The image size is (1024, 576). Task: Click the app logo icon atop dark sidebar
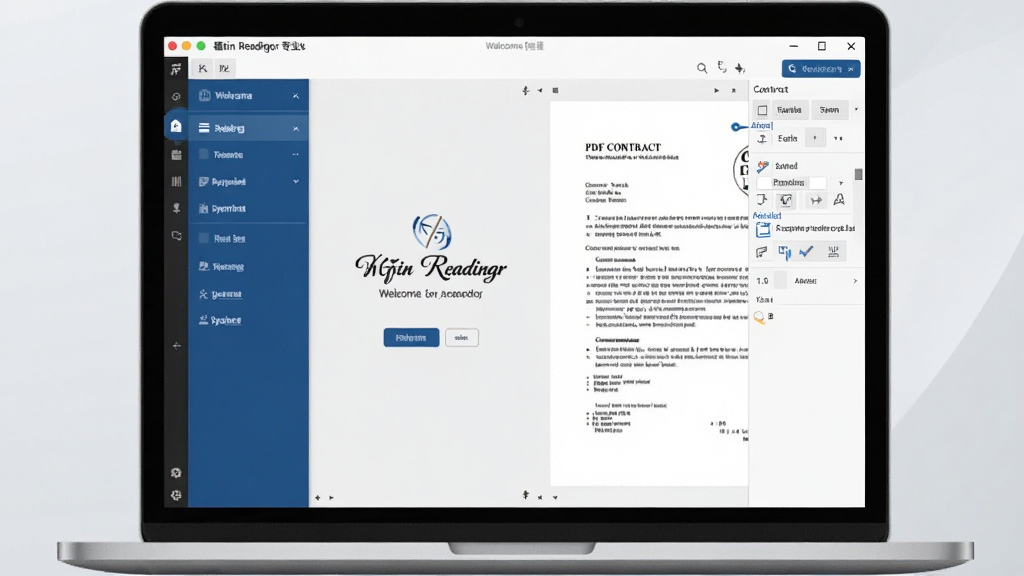click(176, 69)
